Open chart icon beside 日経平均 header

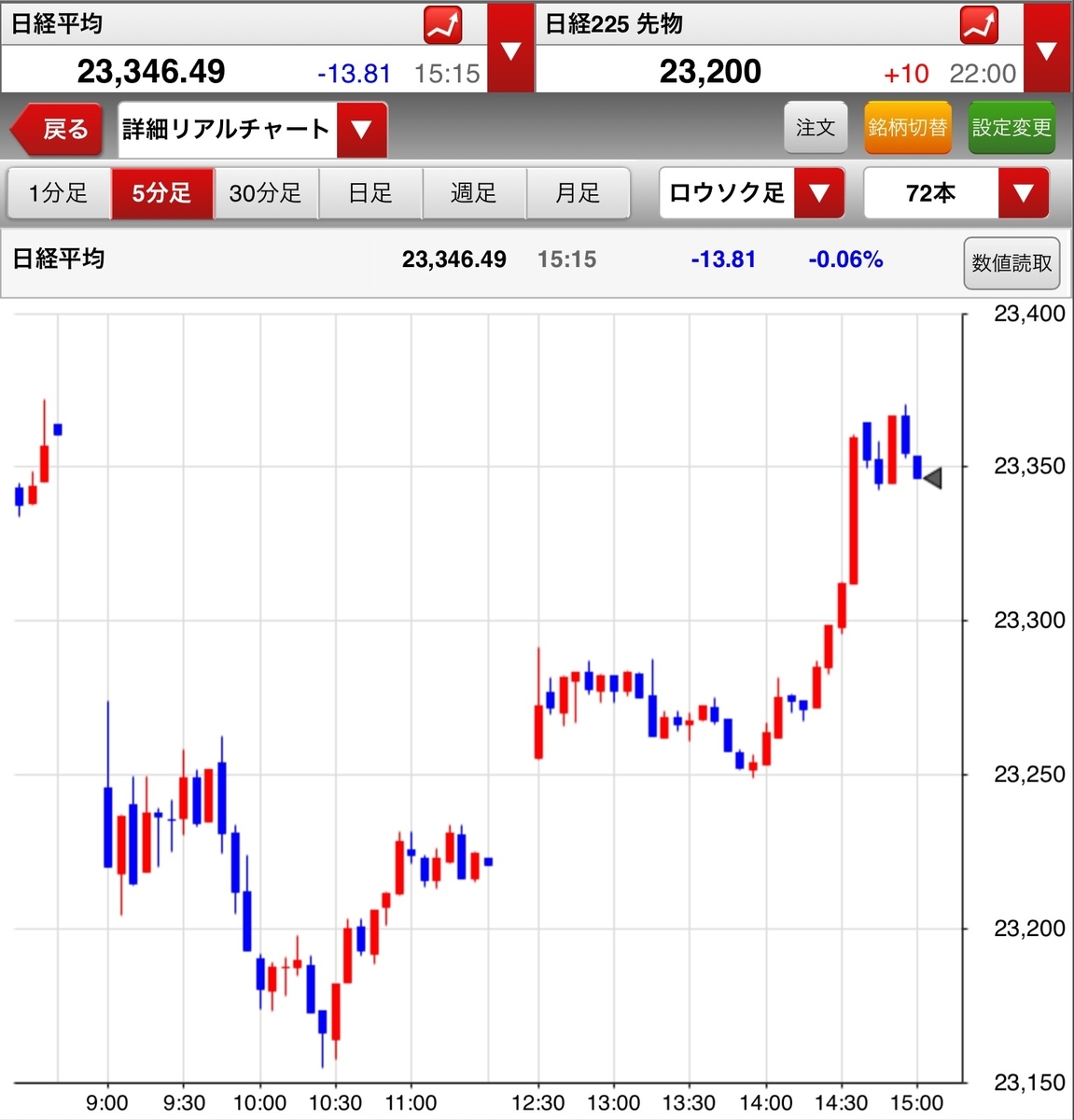click(x=443, y=25)
